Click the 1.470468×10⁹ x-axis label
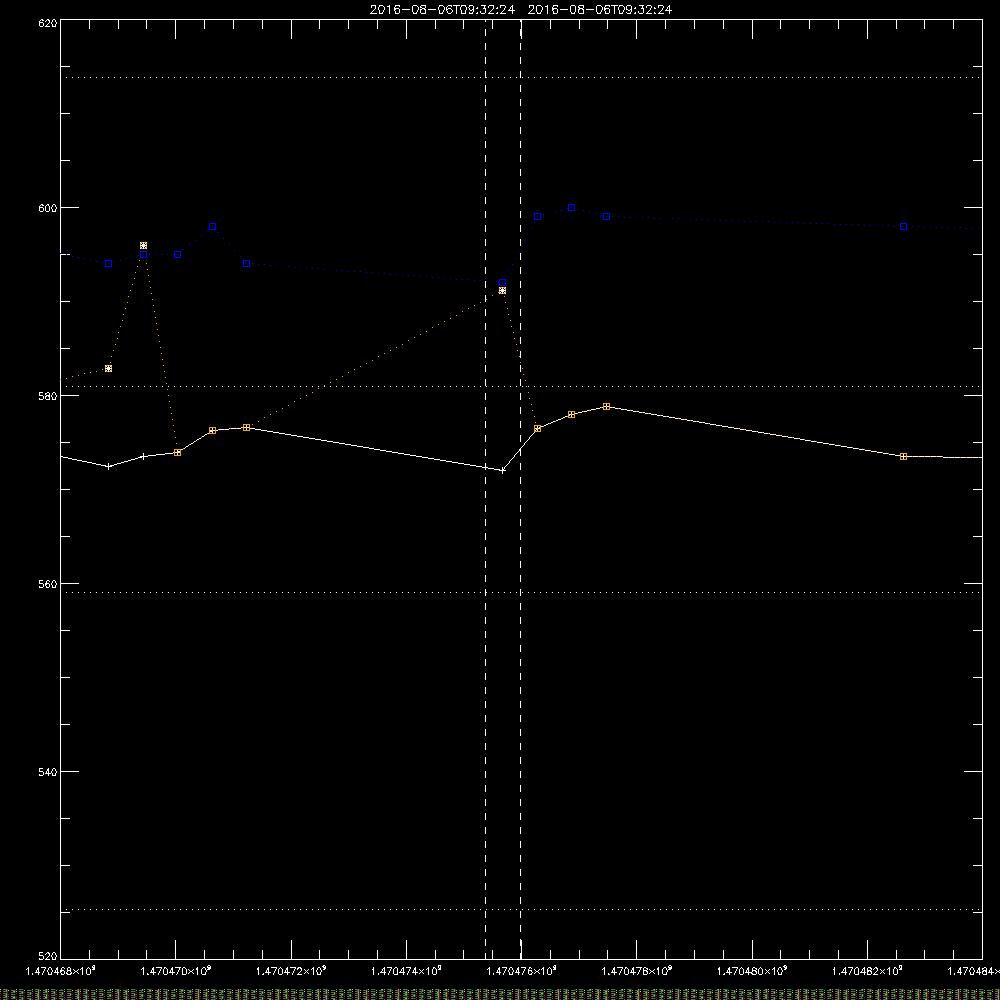This screenshot has height=1000, width=1000. [x=61, y=971]
